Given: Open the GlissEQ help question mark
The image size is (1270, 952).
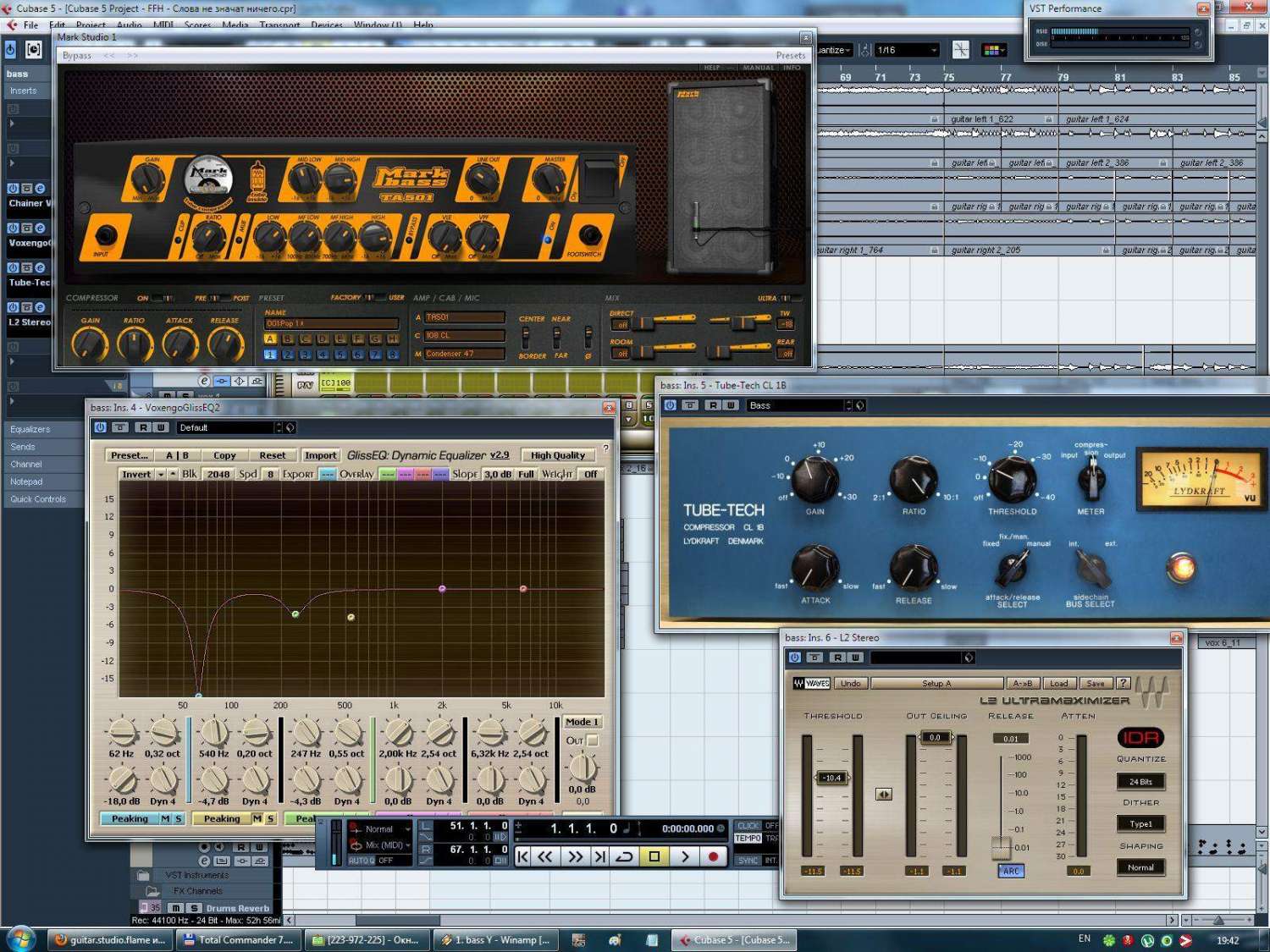Looking at the screenshot, I should coord(605,448).
